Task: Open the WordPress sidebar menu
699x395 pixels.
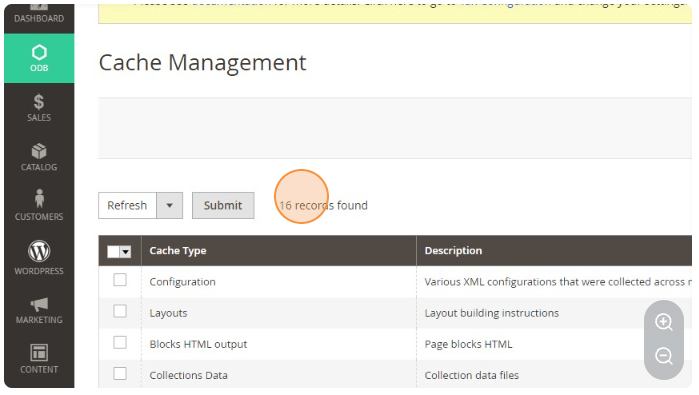Action: coord(39,257)
